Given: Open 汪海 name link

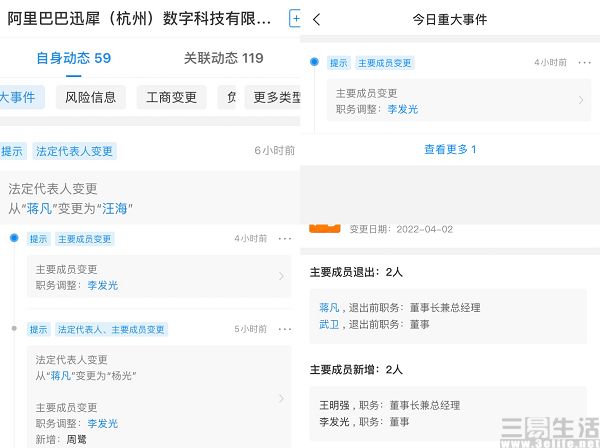Looking at the screenshot, I should click(x=114, y=209).
